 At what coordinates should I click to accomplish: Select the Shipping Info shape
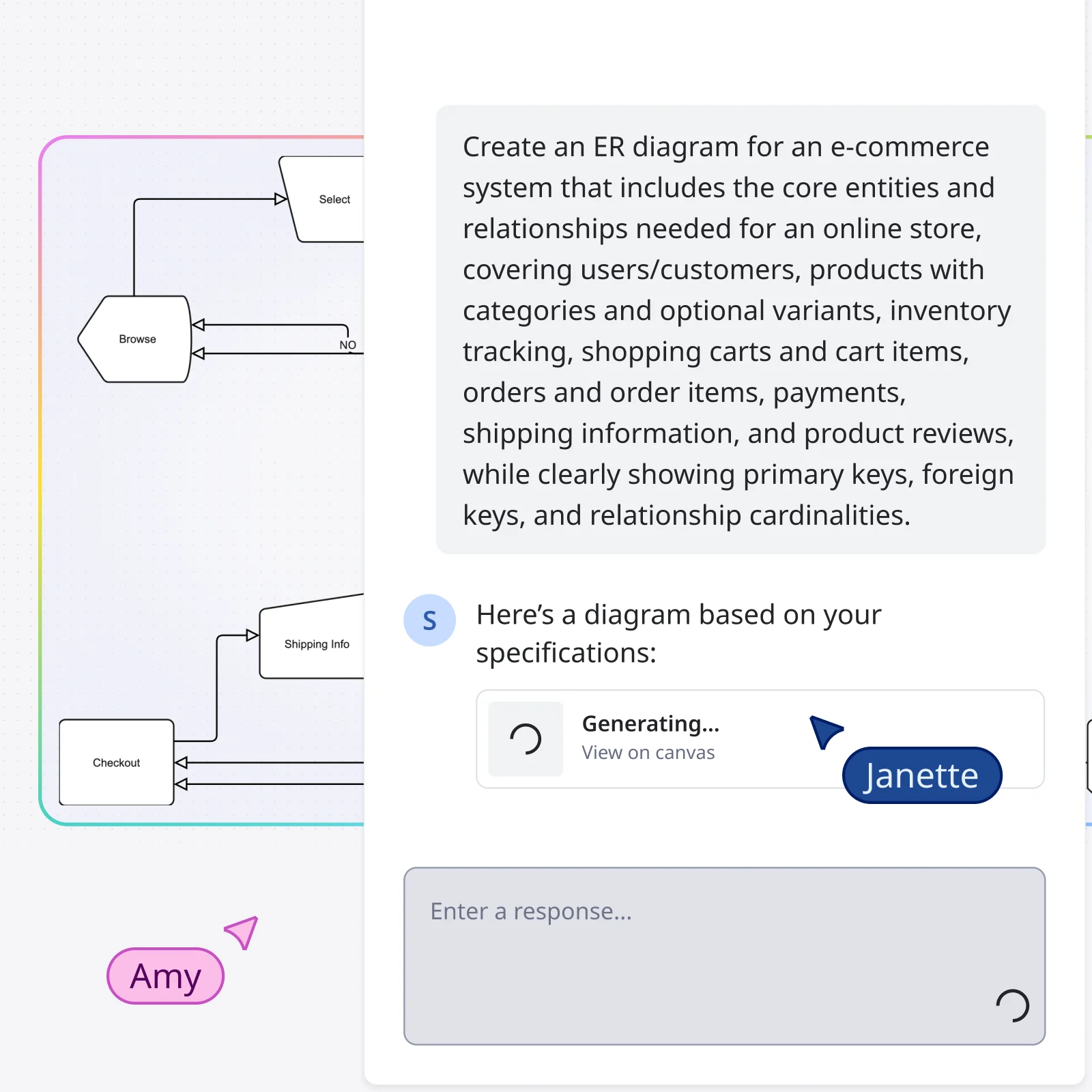(x=317, y=643)
